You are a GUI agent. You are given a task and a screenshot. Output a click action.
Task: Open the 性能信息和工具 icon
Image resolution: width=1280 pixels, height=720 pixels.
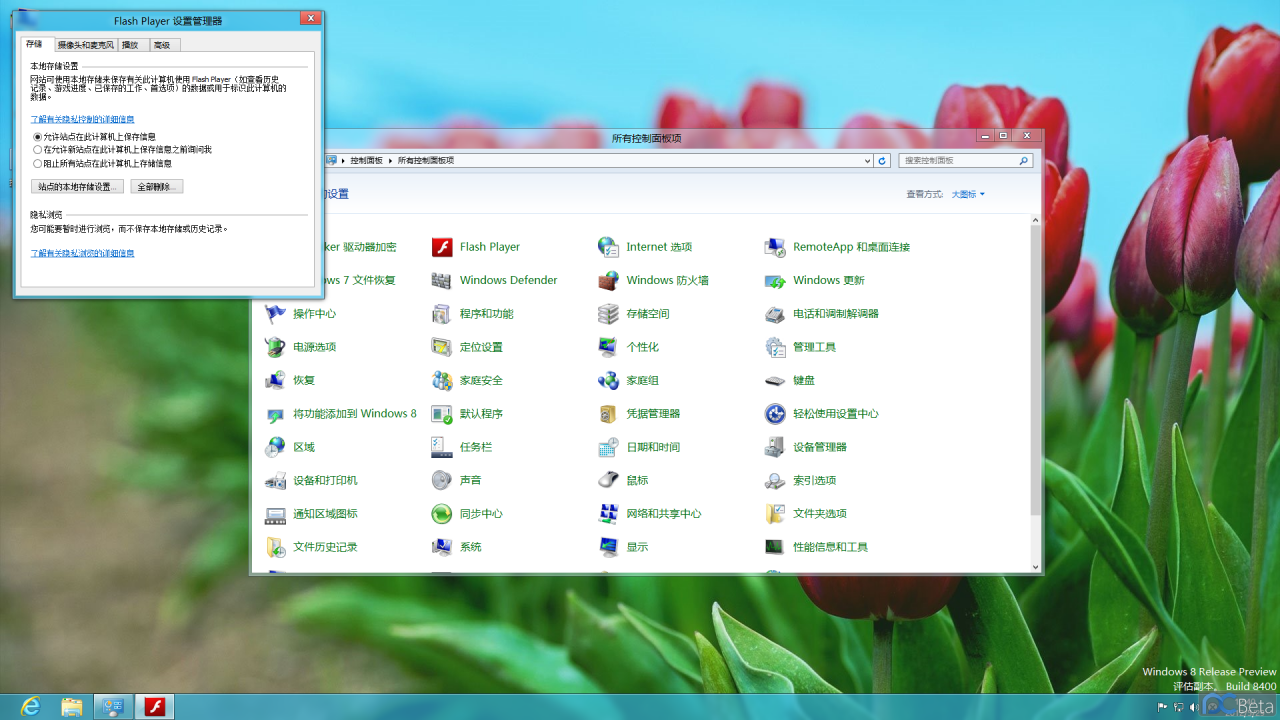coord(775,547)
